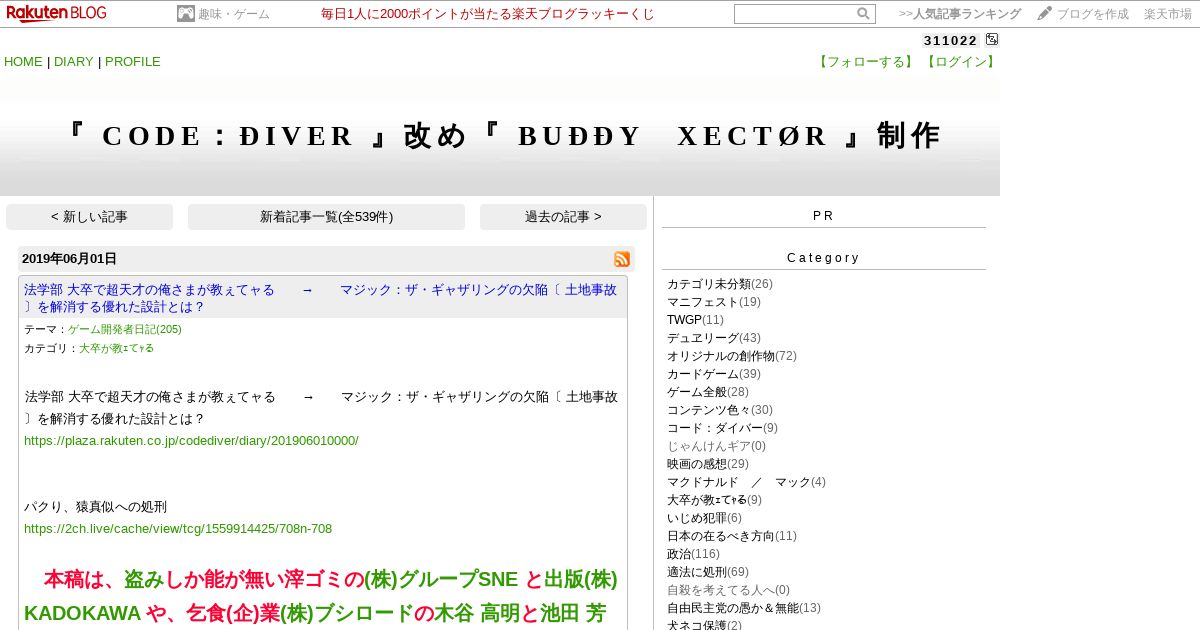1200x630 pixels.
Task: Select category 自由民主党の愚かさ＆無能
Action: point(733,608)
